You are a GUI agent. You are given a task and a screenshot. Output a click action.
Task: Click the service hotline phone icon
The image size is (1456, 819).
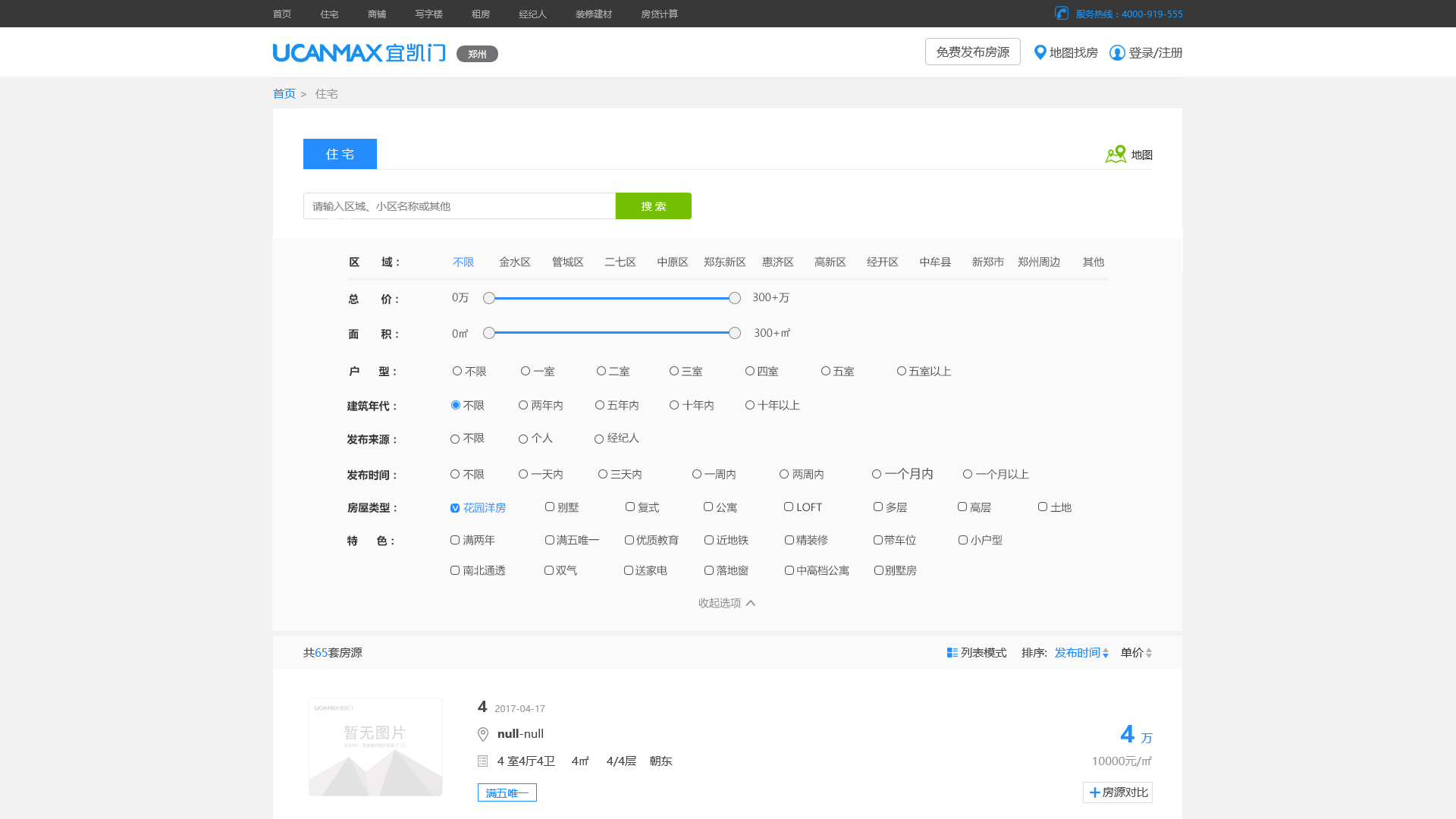1062,13
